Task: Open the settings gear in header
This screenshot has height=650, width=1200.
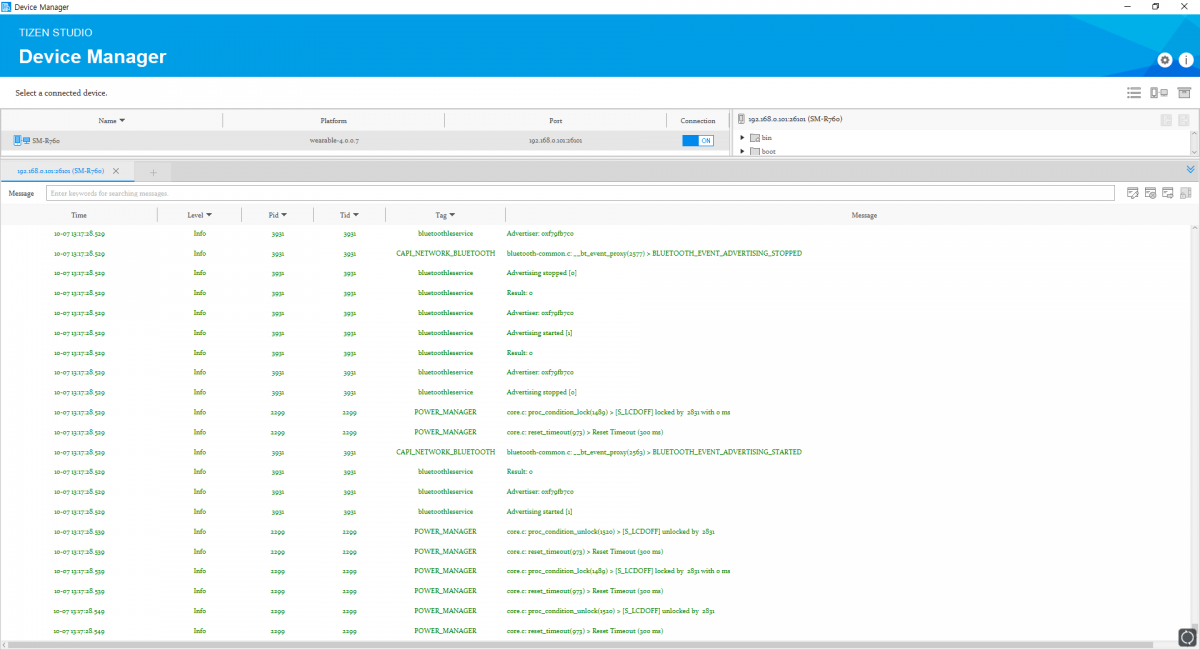Action: pos(1165,60)
